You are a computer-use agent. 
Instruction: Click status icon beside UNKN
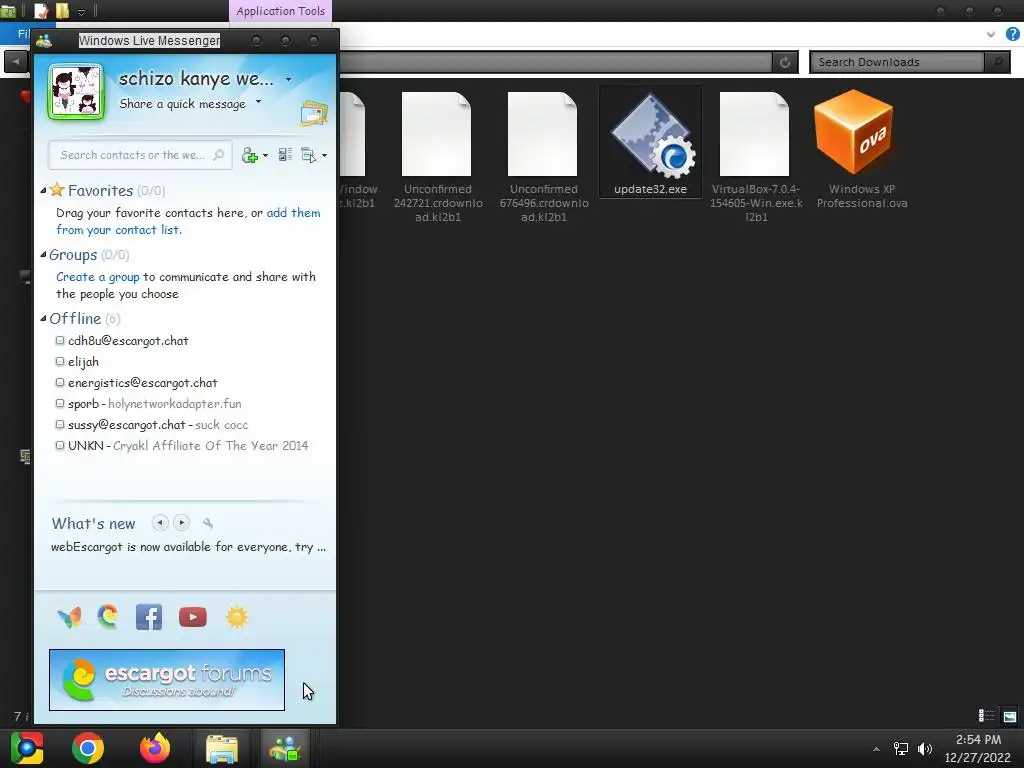pos(60,445)
